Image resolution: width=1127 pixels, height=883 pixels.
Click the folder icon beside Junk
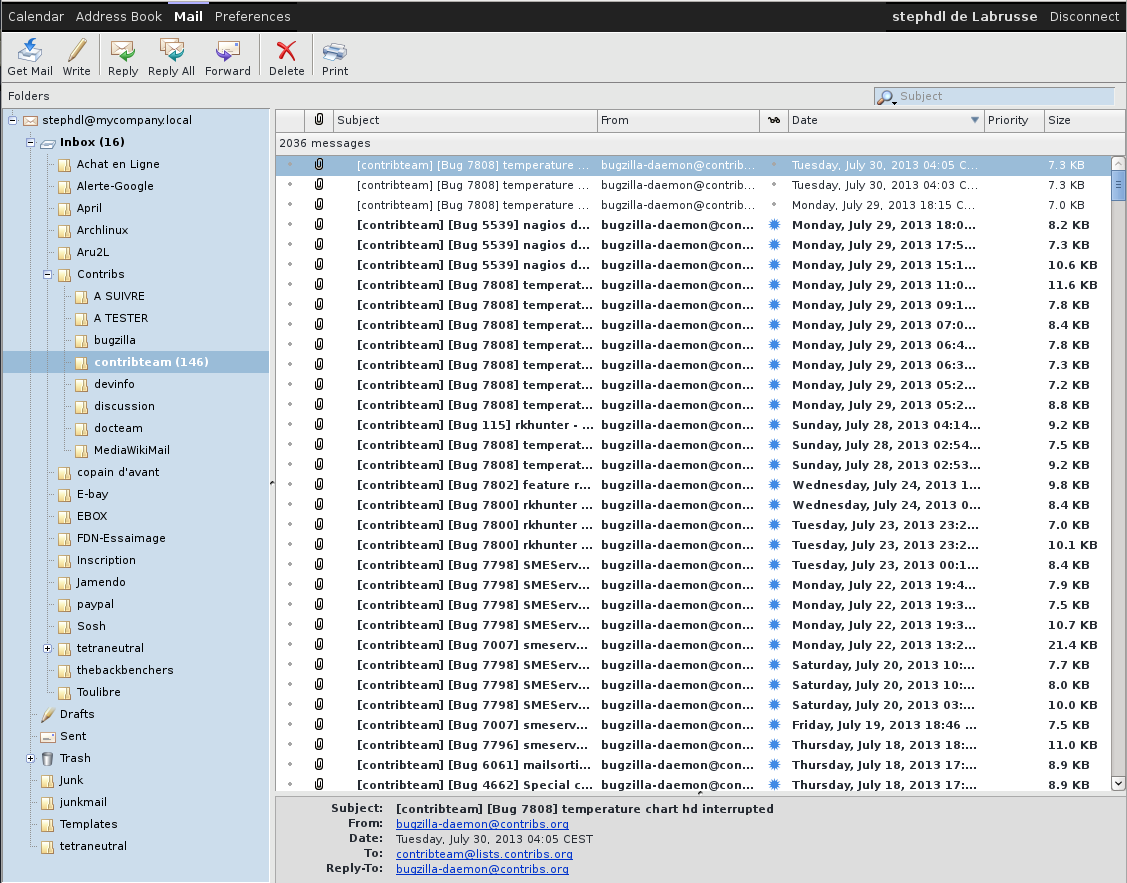47,781
